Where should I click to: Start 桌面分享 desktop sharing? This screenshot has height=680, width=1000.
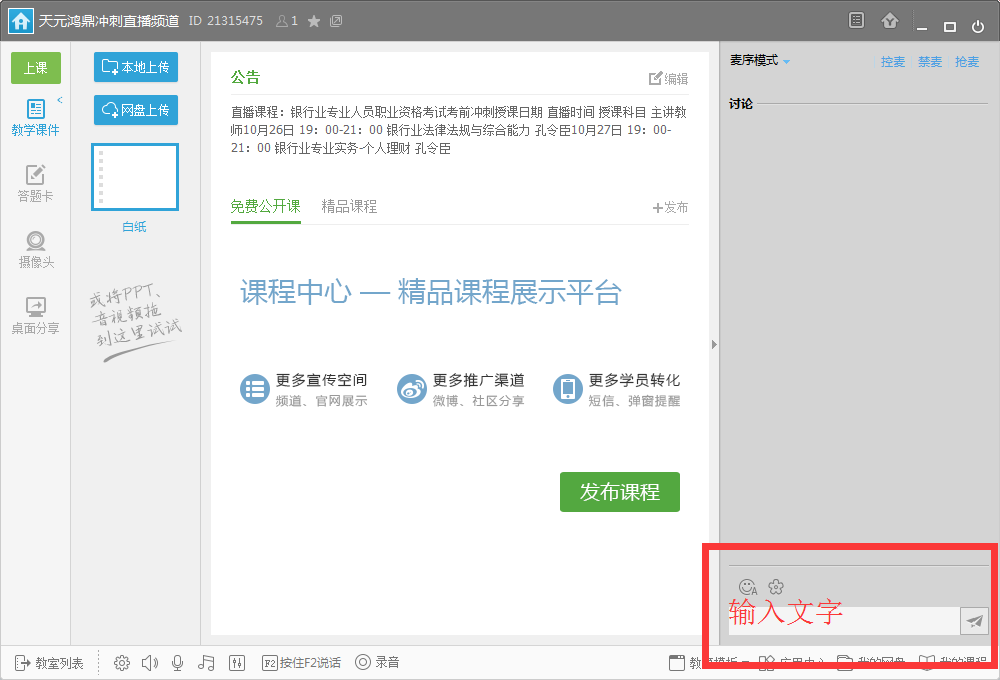pyautogui.click(x=36, y=315)
